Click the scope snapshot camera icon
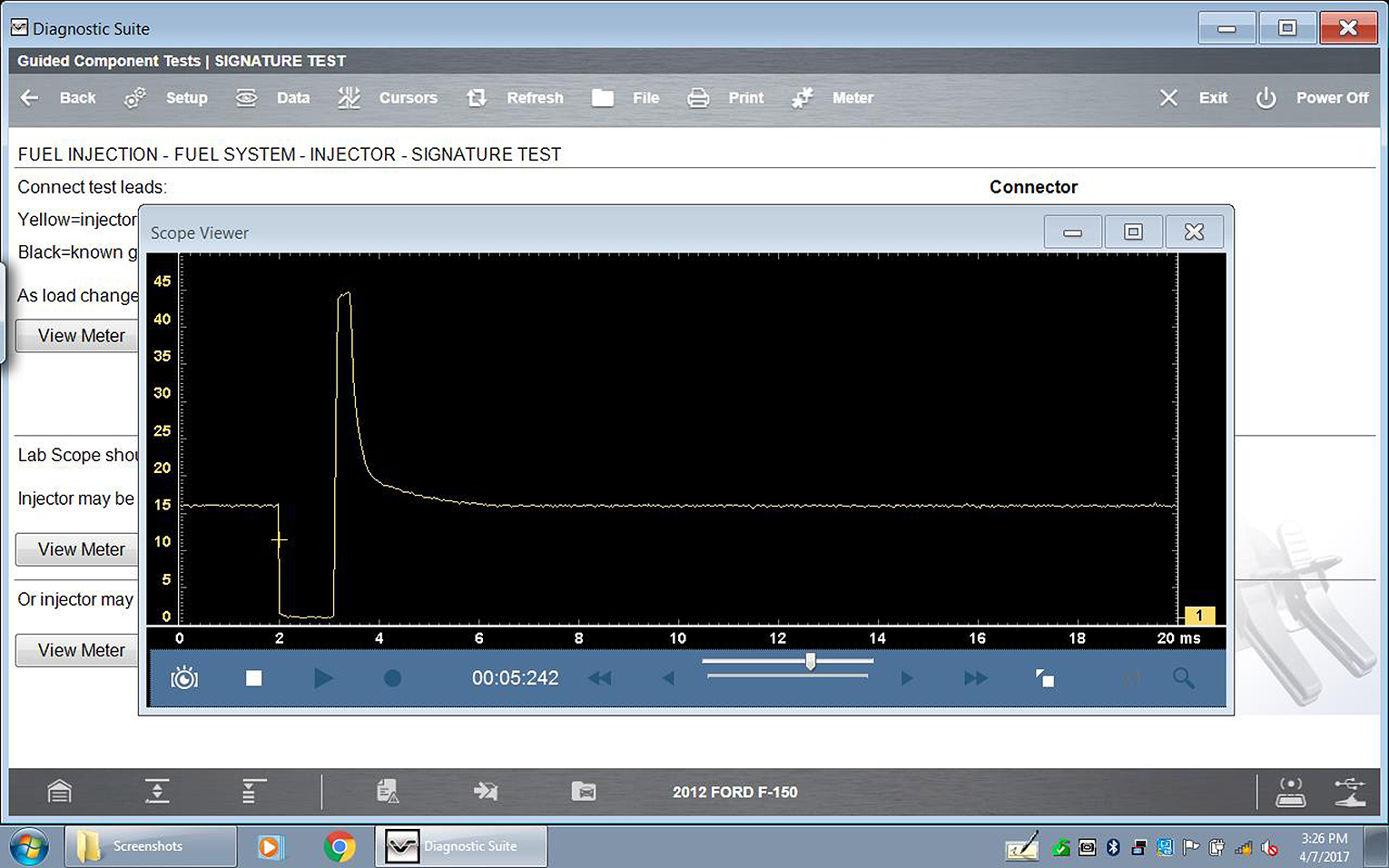This screenshot has height=868, width=1389. click(x=184, y=678)
